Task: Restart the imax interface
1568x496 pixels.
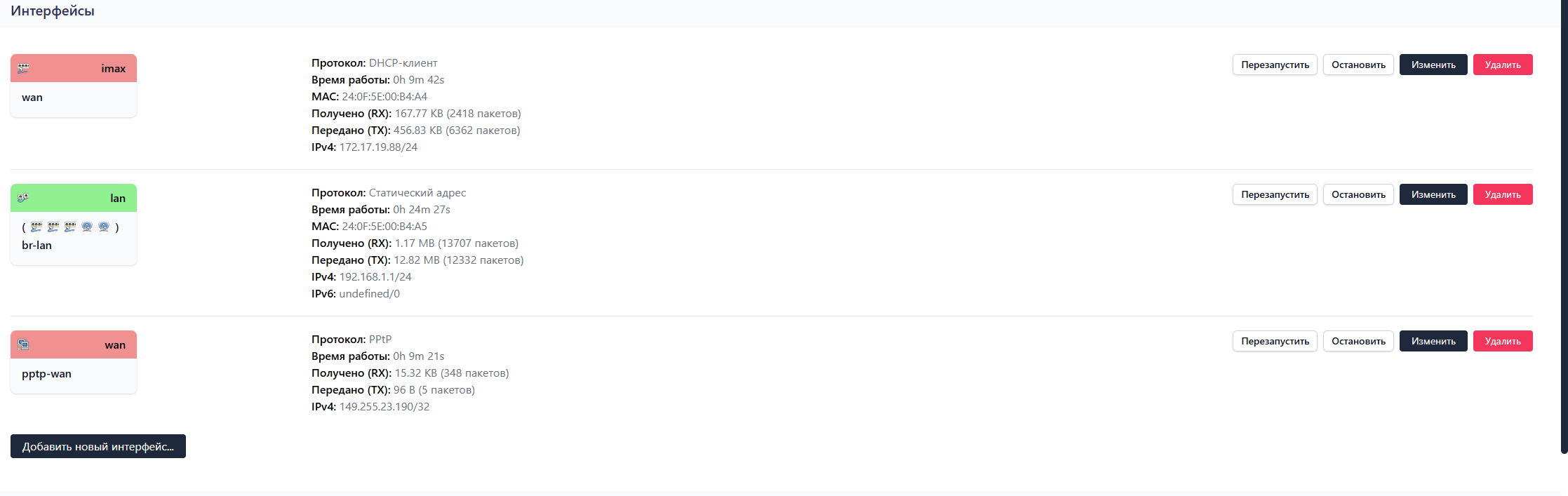Action: (1275, 65)
